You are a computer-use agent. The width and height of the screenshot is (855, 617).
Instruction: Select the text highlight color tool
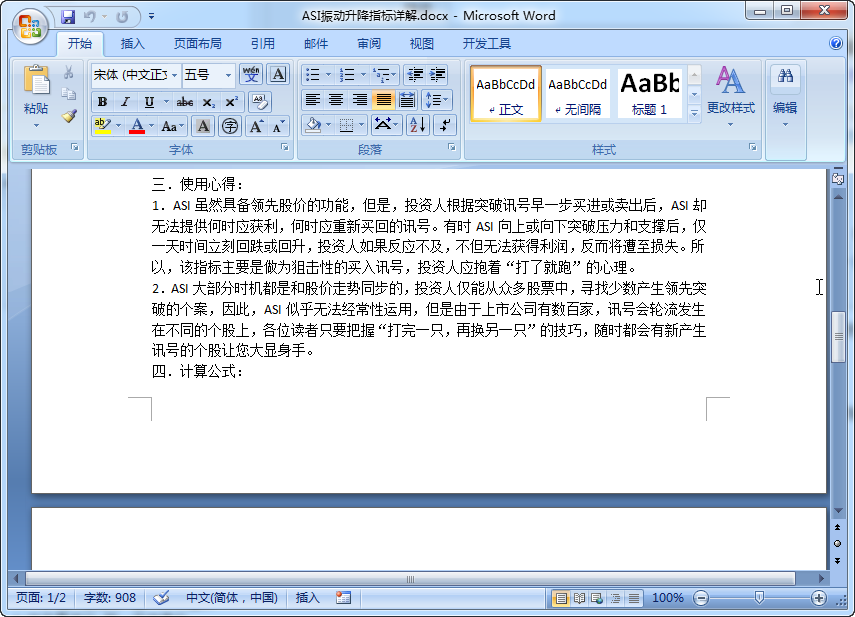pyautogui.click(x=103, y=126)
